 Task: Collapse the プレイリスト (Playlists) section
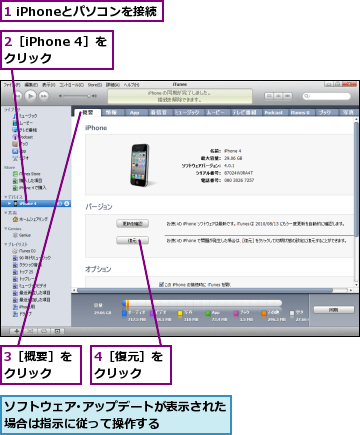[x=6, y=244]
